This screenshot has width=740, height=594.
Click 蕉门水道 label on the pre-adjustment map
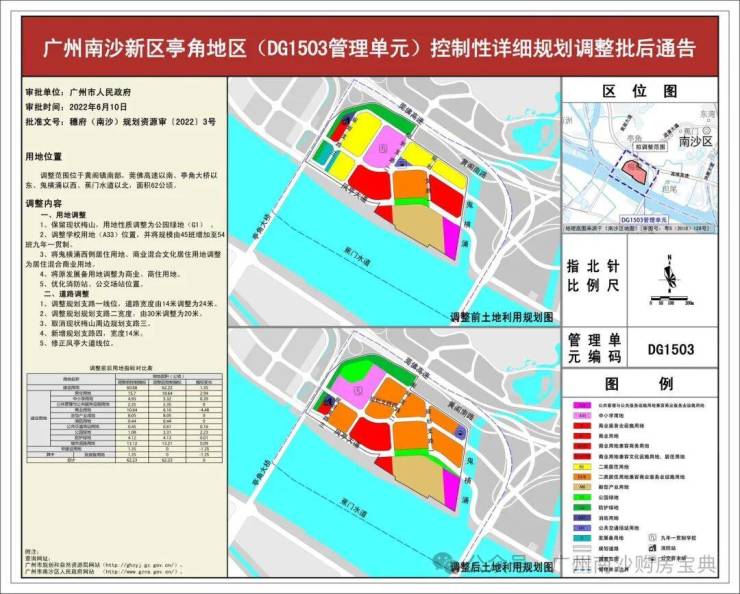[358, 255]
